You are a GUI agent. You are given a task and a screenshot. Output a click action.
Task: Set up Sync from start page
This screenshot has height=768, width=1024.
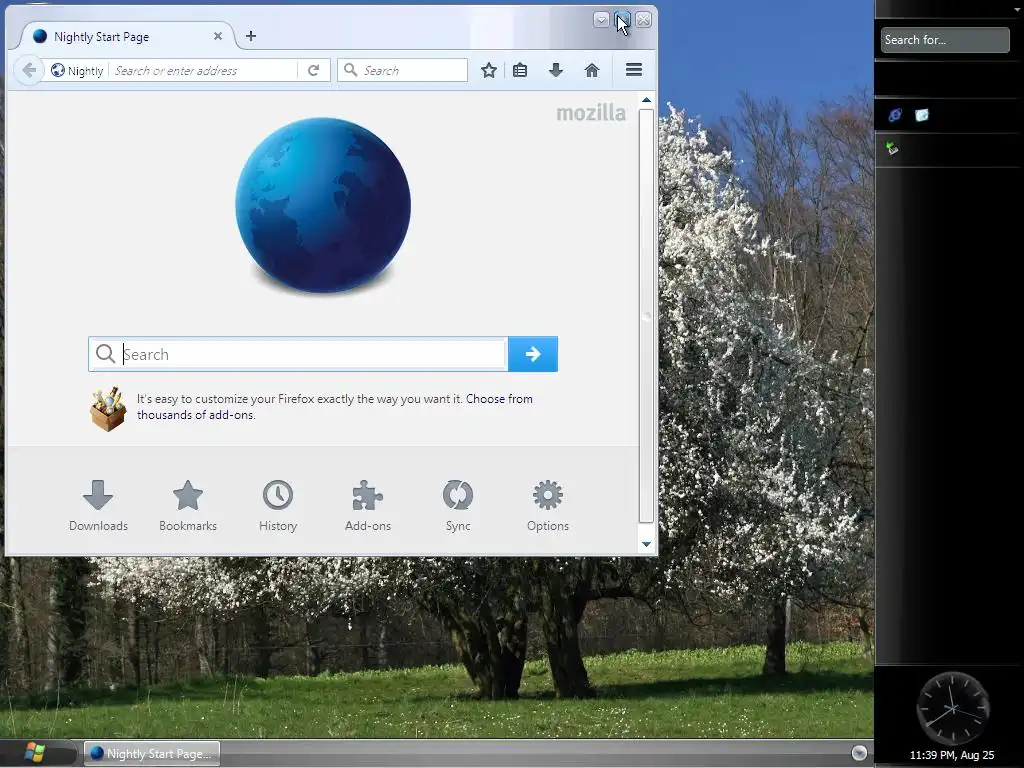[x=458, y=506]
